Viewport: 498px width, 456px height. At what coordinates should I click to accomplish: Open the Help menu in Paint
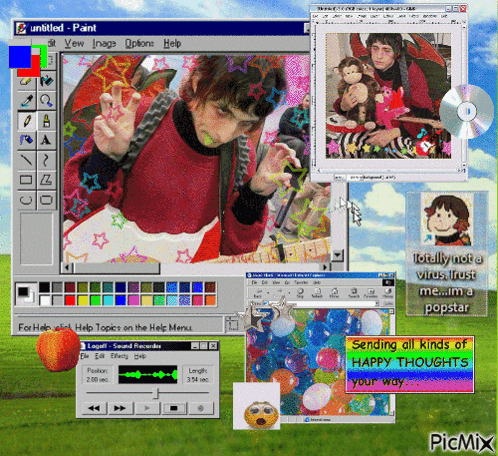pos(172,43)
